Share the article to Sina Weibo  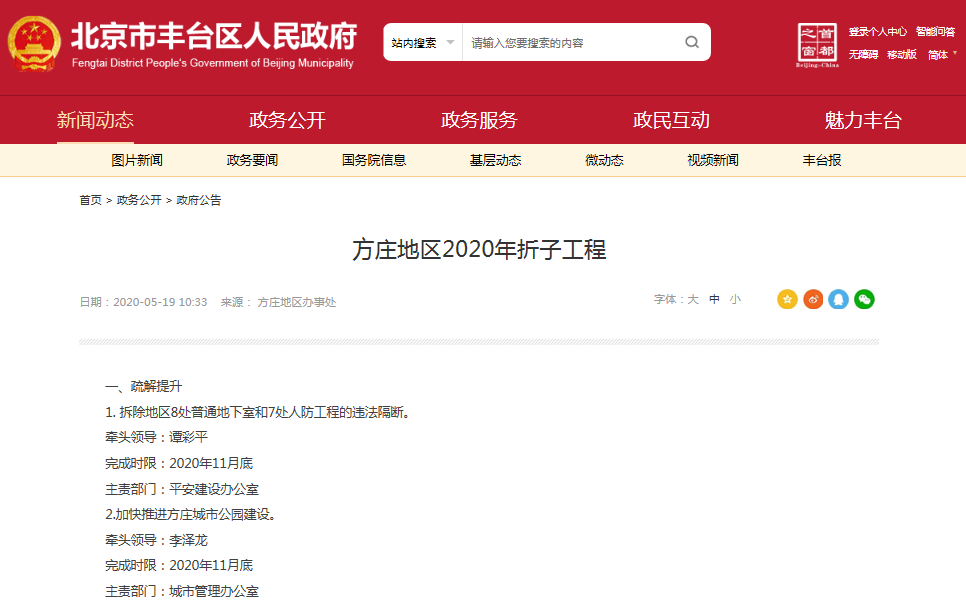point(813,298)
